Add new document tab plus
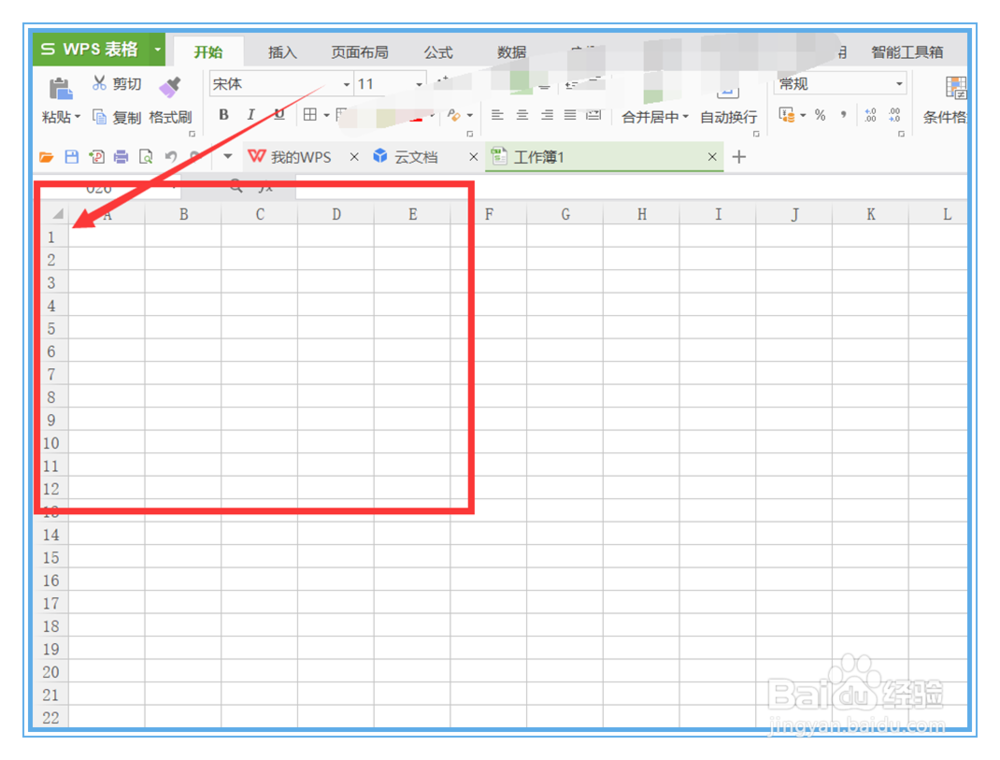Screen dimensions: 1000x760 [739, 157]
